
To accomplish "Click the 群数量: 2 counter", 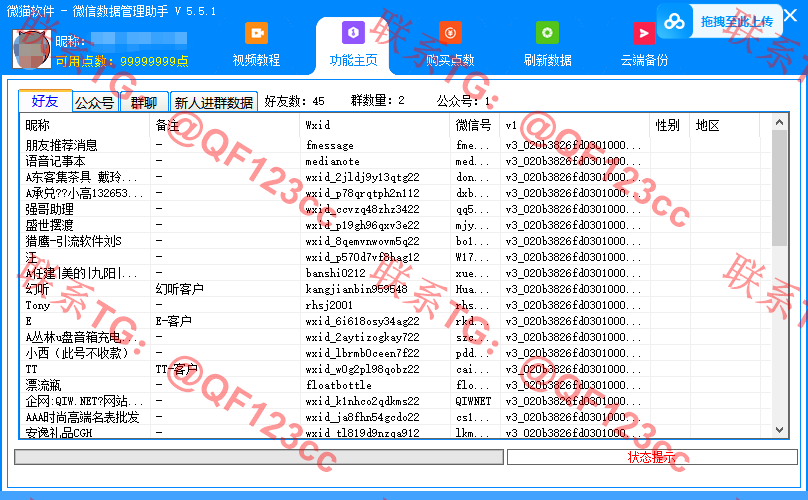I will tap(378, 101).
